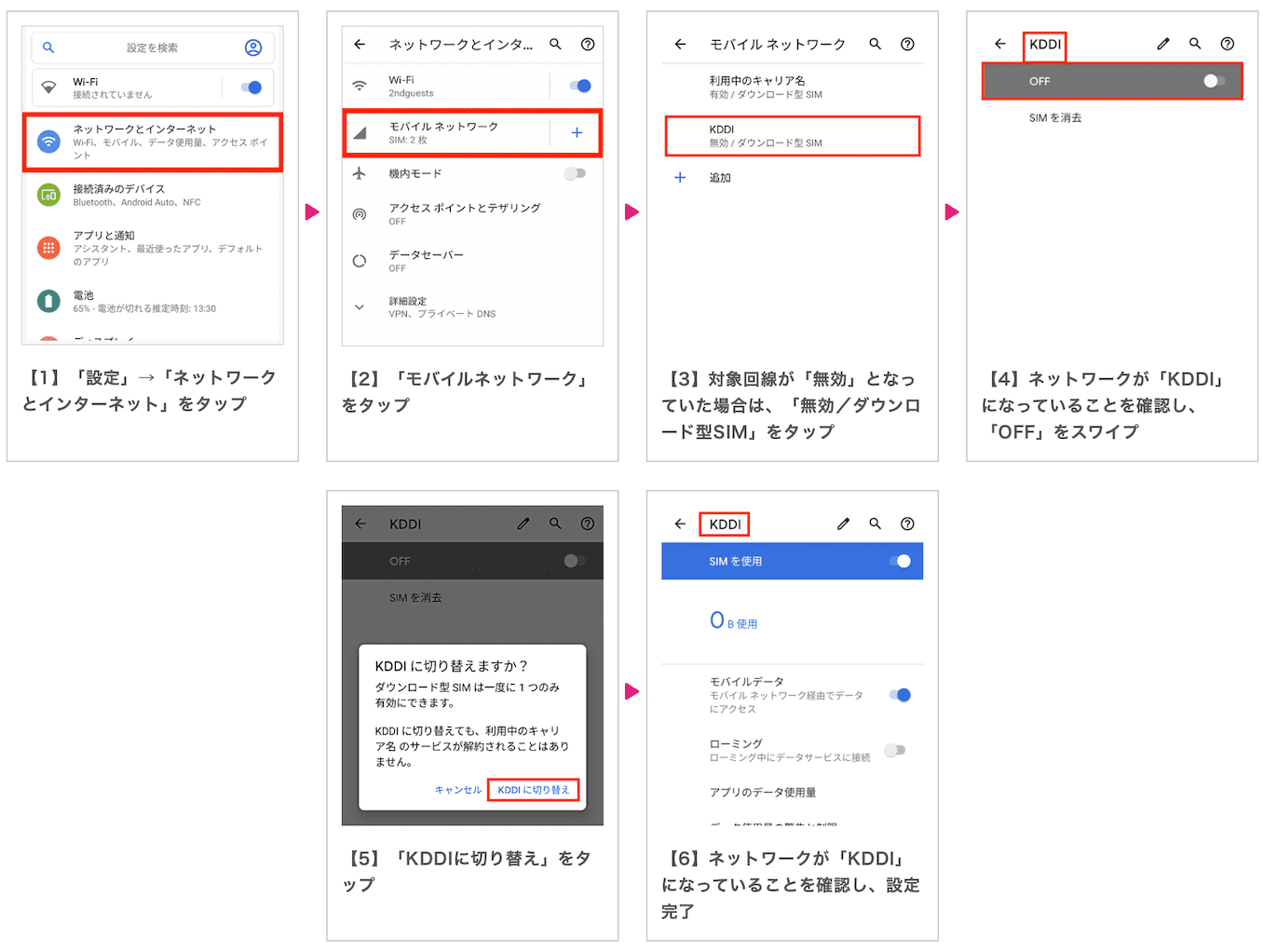Open 接続済みのデバイス settings row

coord(153,195)
